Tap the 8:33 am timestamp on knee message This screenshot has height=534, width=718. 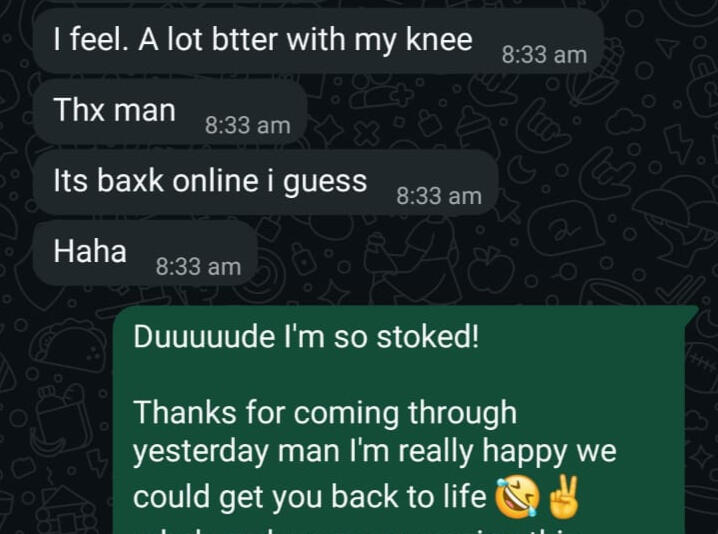(x=544, y=55)
